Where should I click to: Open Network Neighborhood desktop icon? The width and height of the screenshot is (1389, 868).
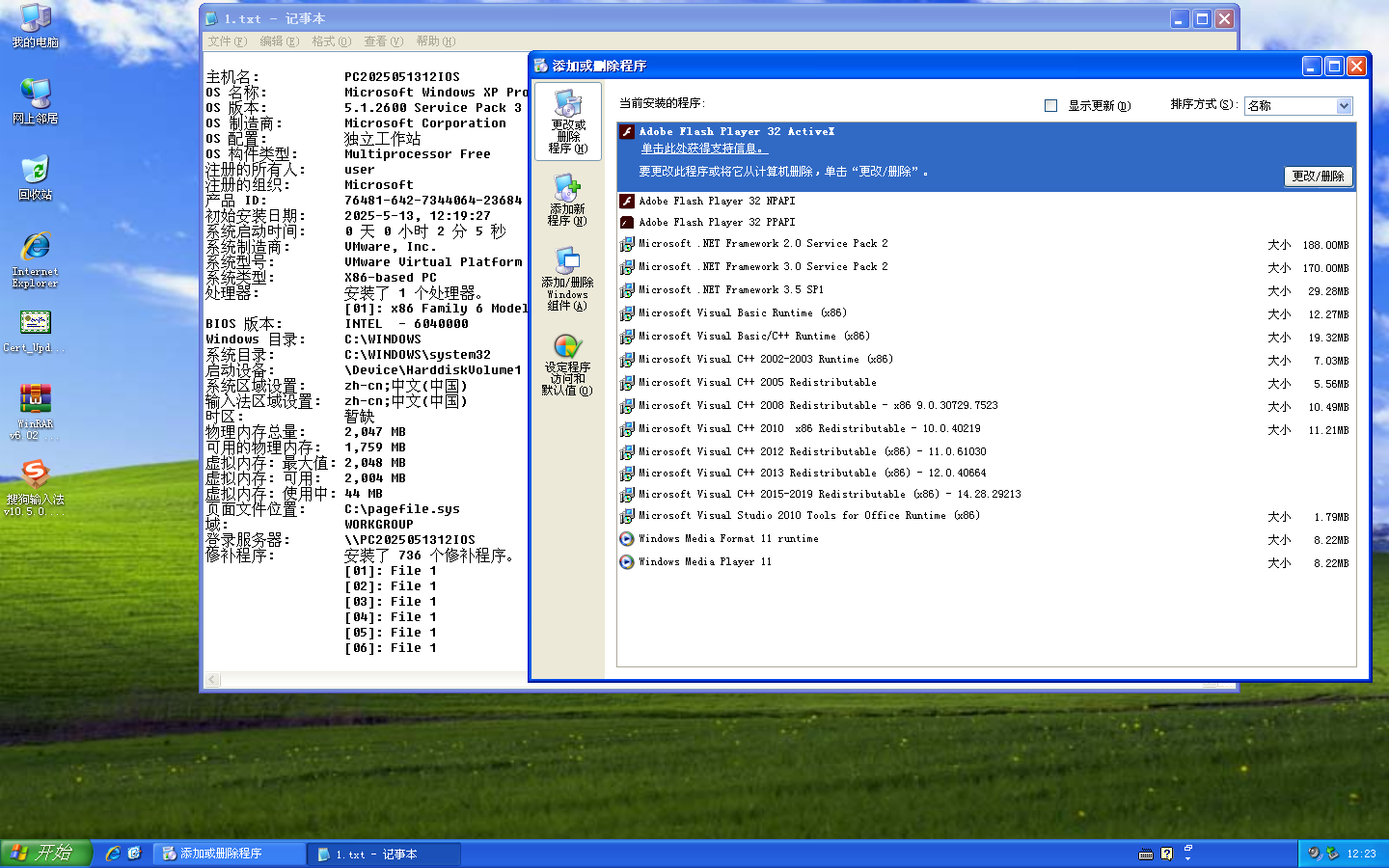tap(35, 100)
